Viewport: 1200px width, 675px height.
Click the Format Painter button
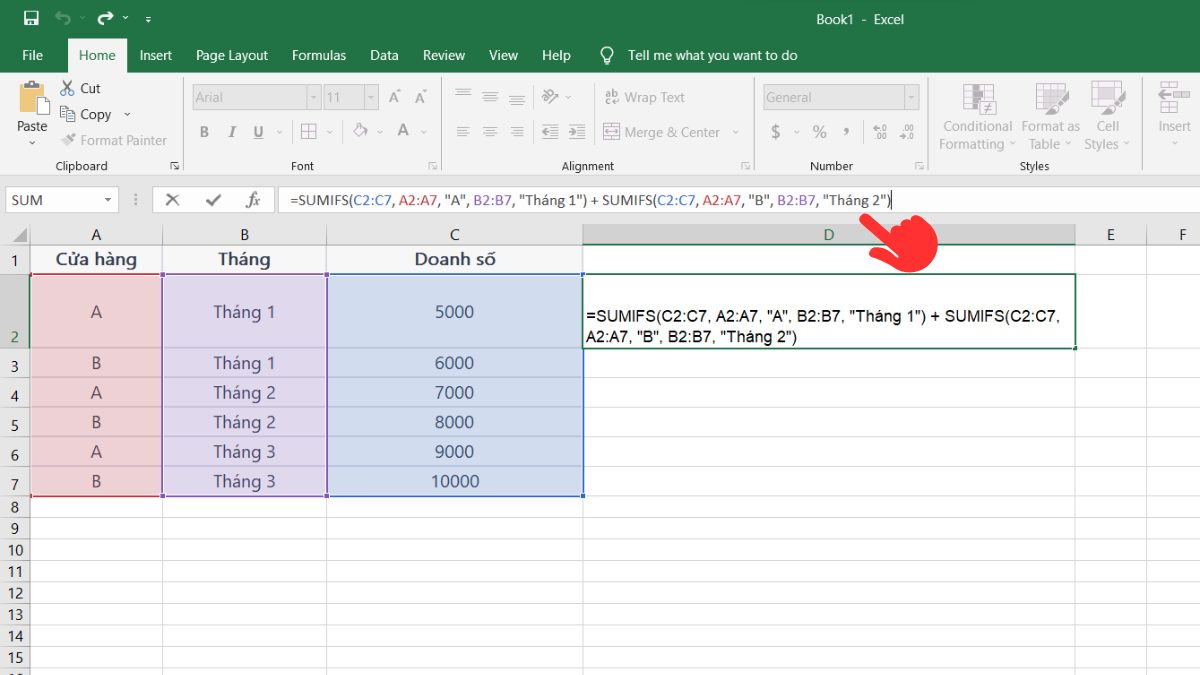[x=113, y=140]
